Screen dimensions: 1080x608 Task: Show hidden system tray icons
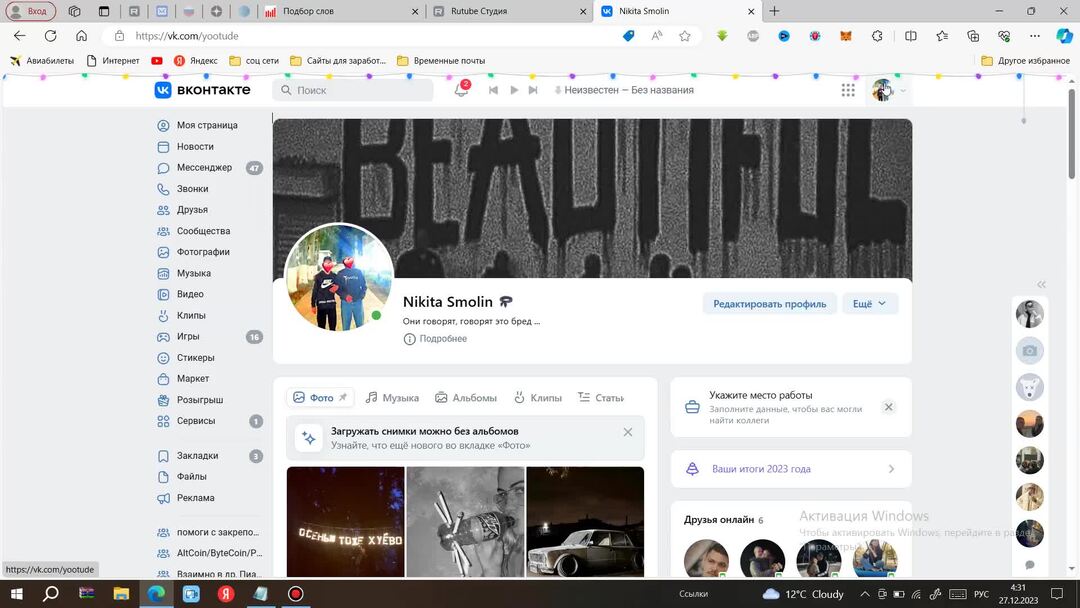click(x=865, y=594)
